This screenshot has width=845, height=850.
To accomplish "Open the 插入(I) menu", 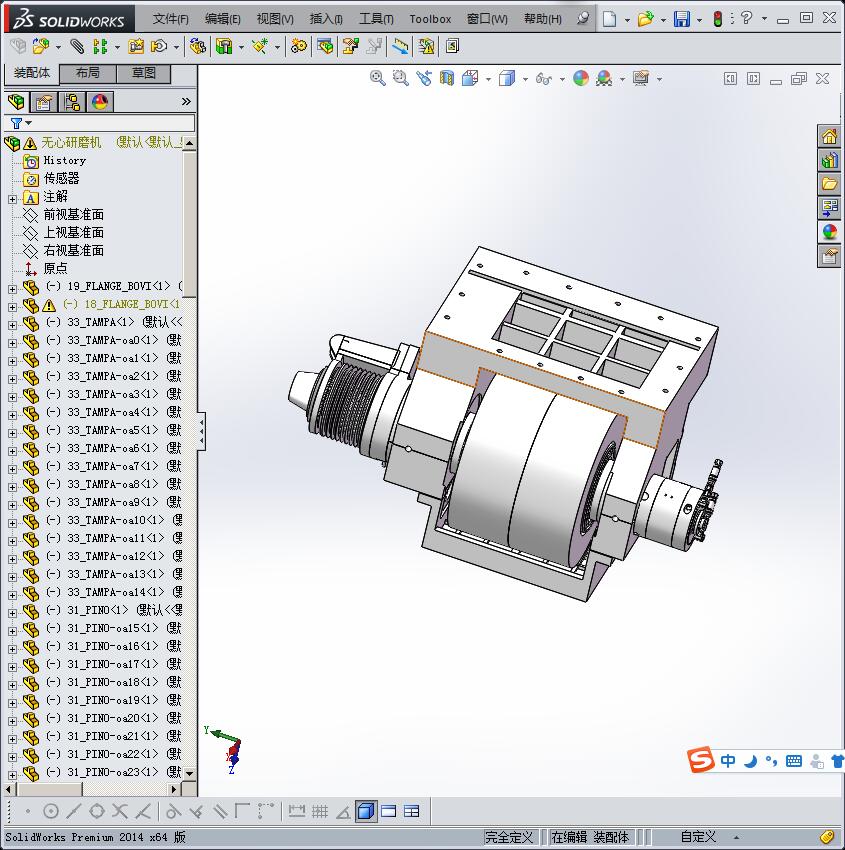I will (x=326, y=19).
